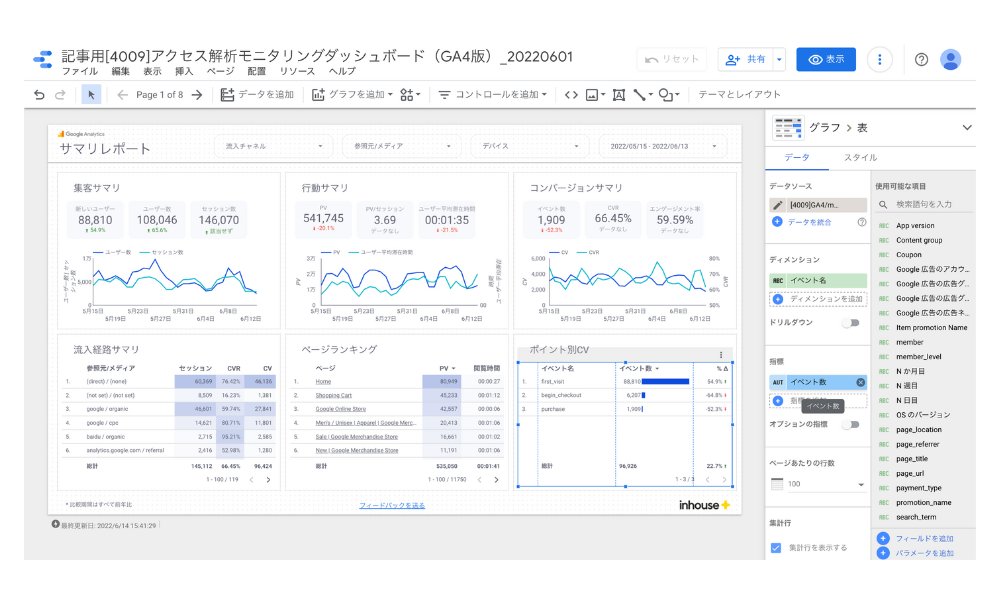This screenshot has height=600, width=1000.
Task: Switch to the スタイル tab
Action: click(860, 157)
